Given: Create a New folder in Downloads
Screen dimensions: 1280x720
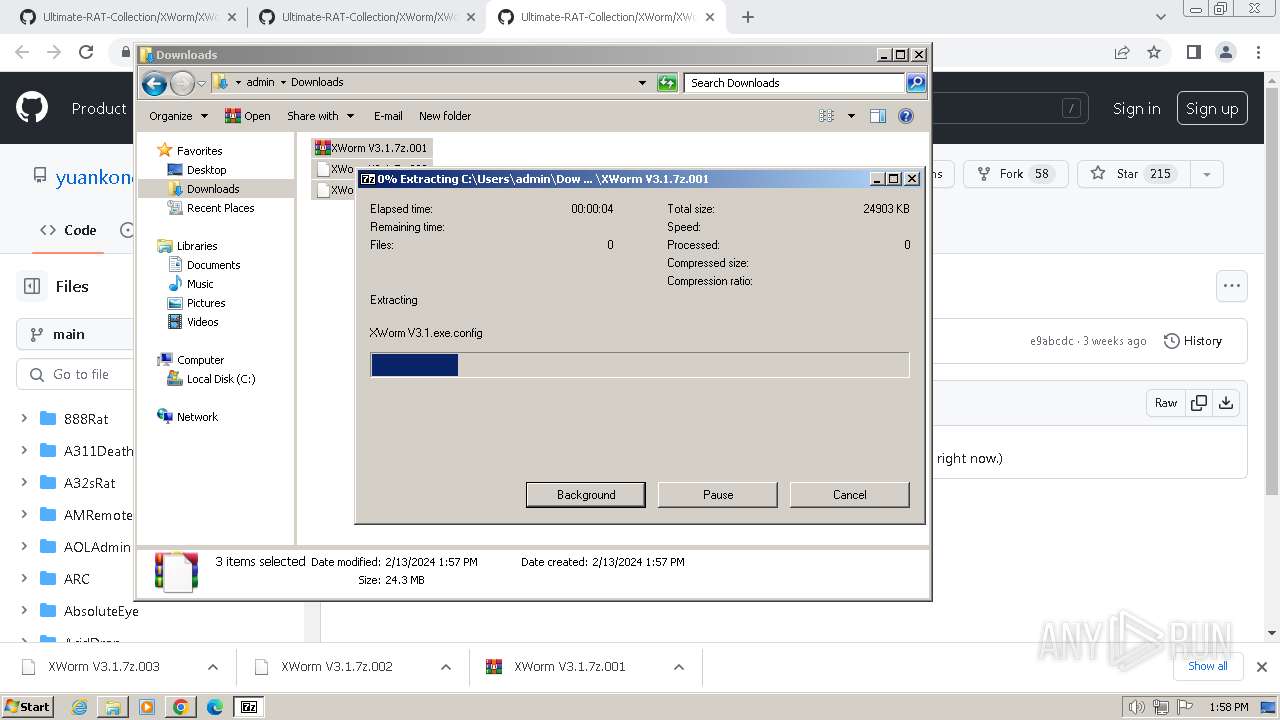Looking at the screenshot, I should 445,116.
